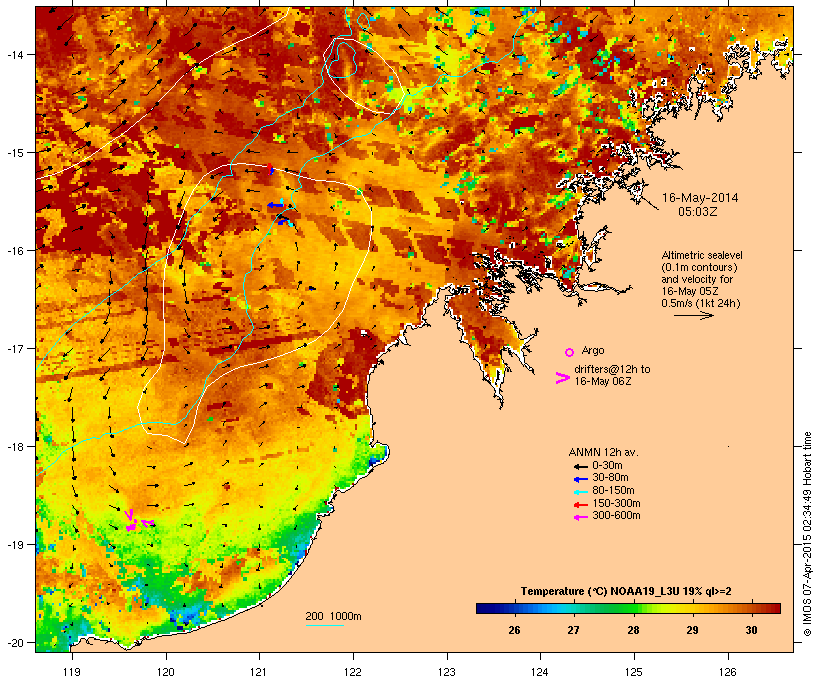Click the cyan 80-150m legend arrow
This screenshot has height=680, width=820.
pyautogui.click(x=580, y=492)
